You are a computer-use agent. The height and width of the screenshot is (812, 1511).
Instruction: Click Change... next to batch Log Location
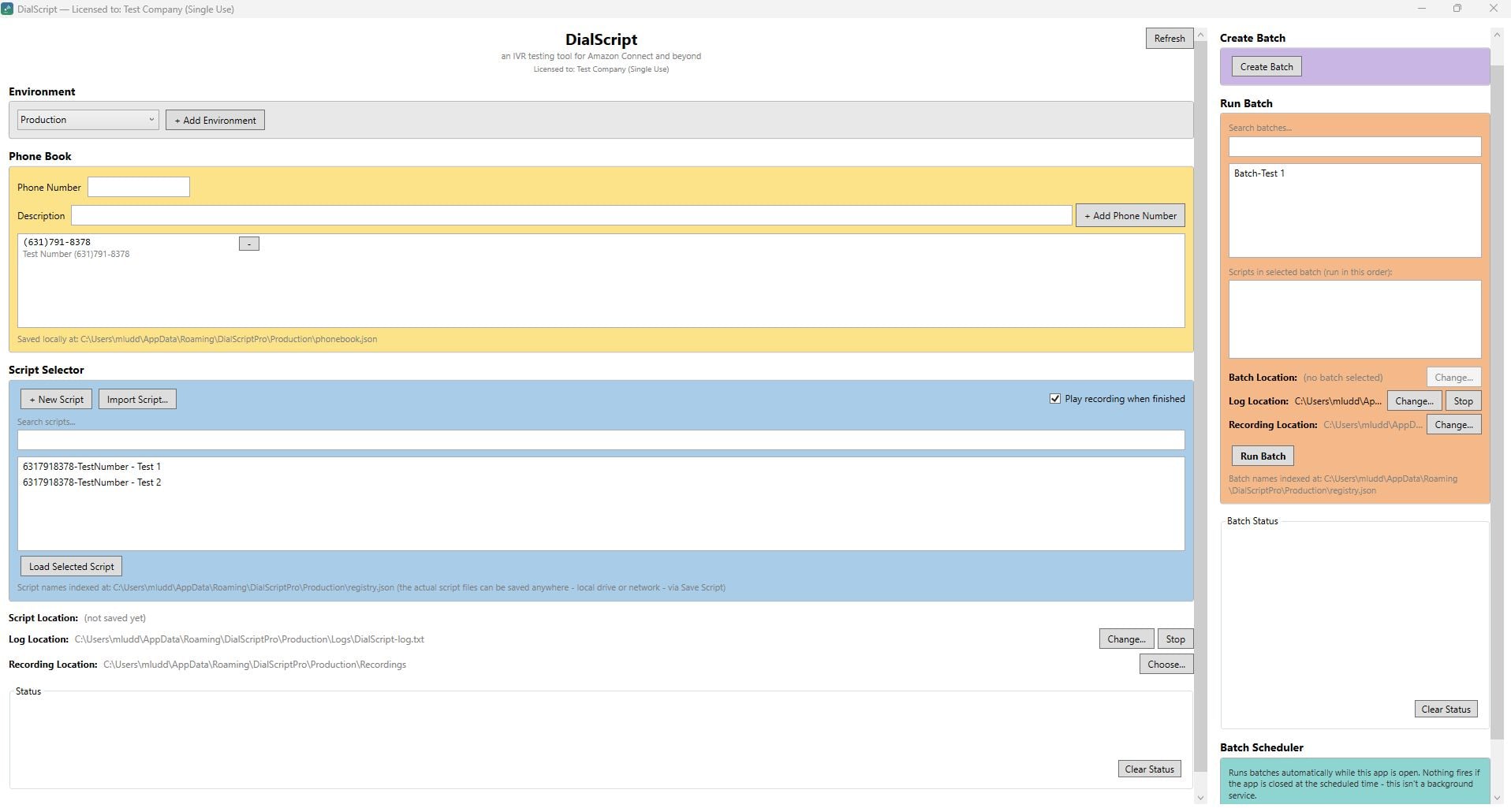pyautogui.click(x=1414, y=401)
